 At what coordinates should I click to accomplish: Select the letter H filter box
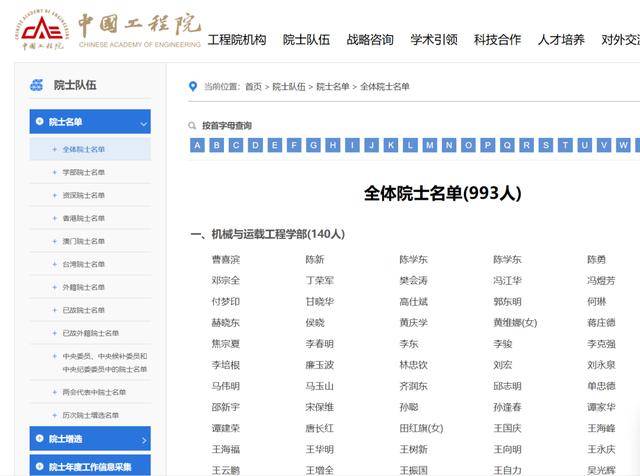(x=332, y=145)
